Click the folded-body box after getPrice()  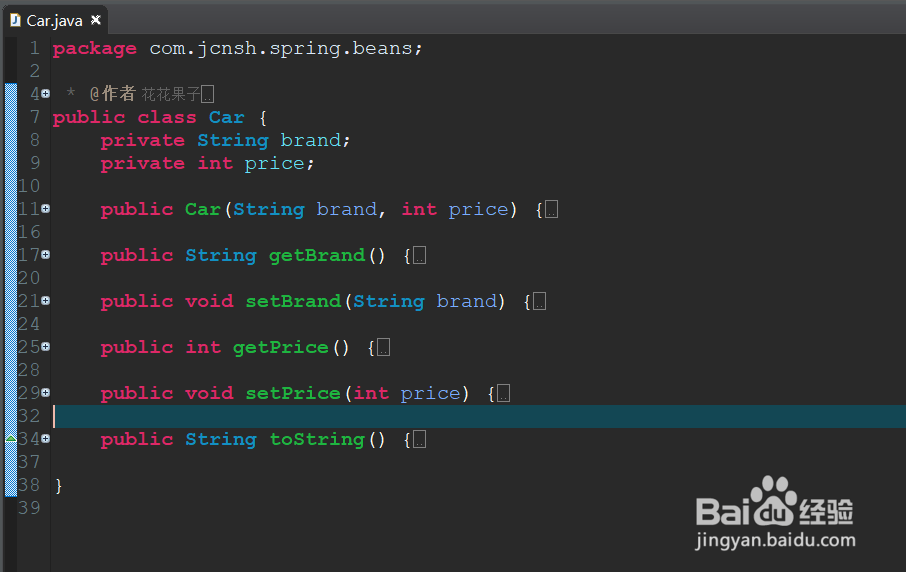(x=384, y=347)
